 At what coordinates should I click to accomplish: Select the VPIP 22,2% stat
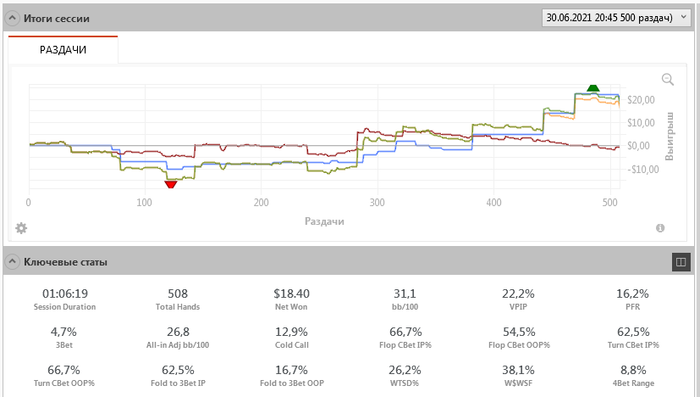tap(518, 299)
